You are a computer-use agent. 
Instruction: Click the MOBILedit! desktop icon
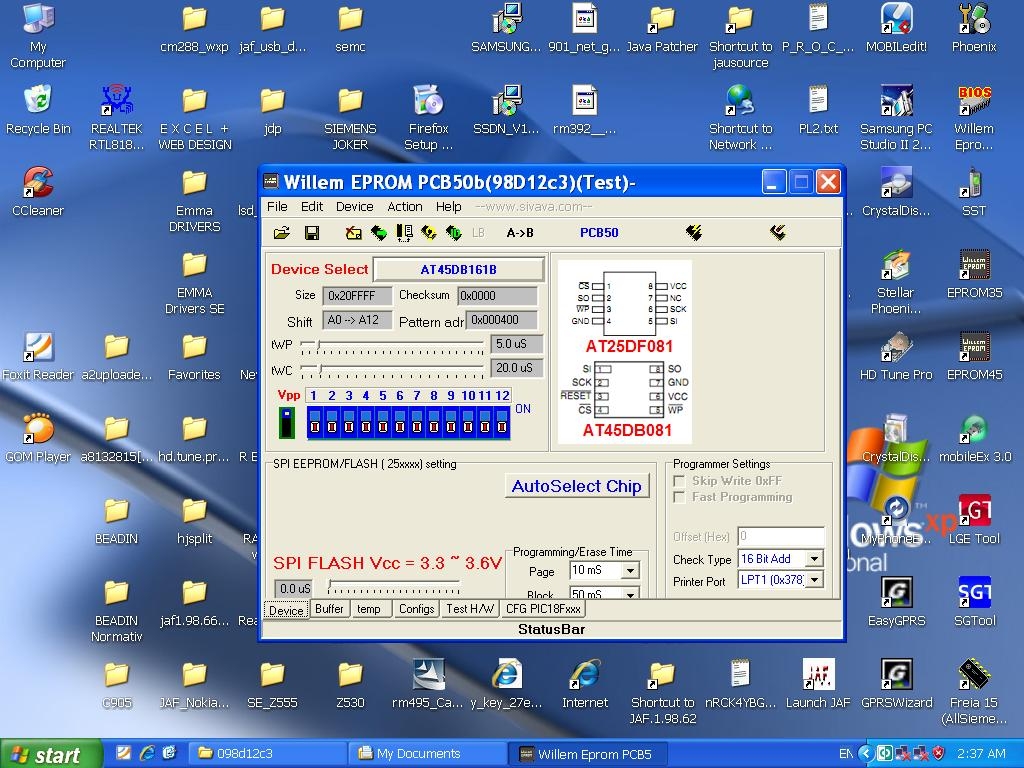[896, 28]
